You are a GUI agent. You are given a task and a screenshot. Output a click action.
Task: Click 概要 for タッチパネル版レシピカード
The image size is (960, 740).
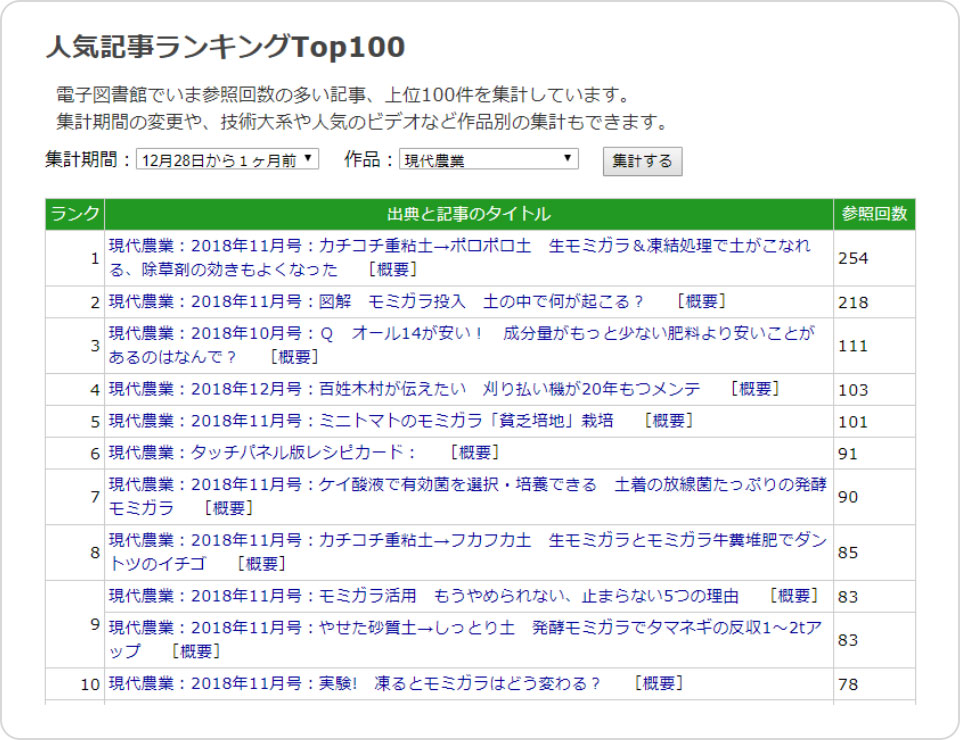point(474,452)
